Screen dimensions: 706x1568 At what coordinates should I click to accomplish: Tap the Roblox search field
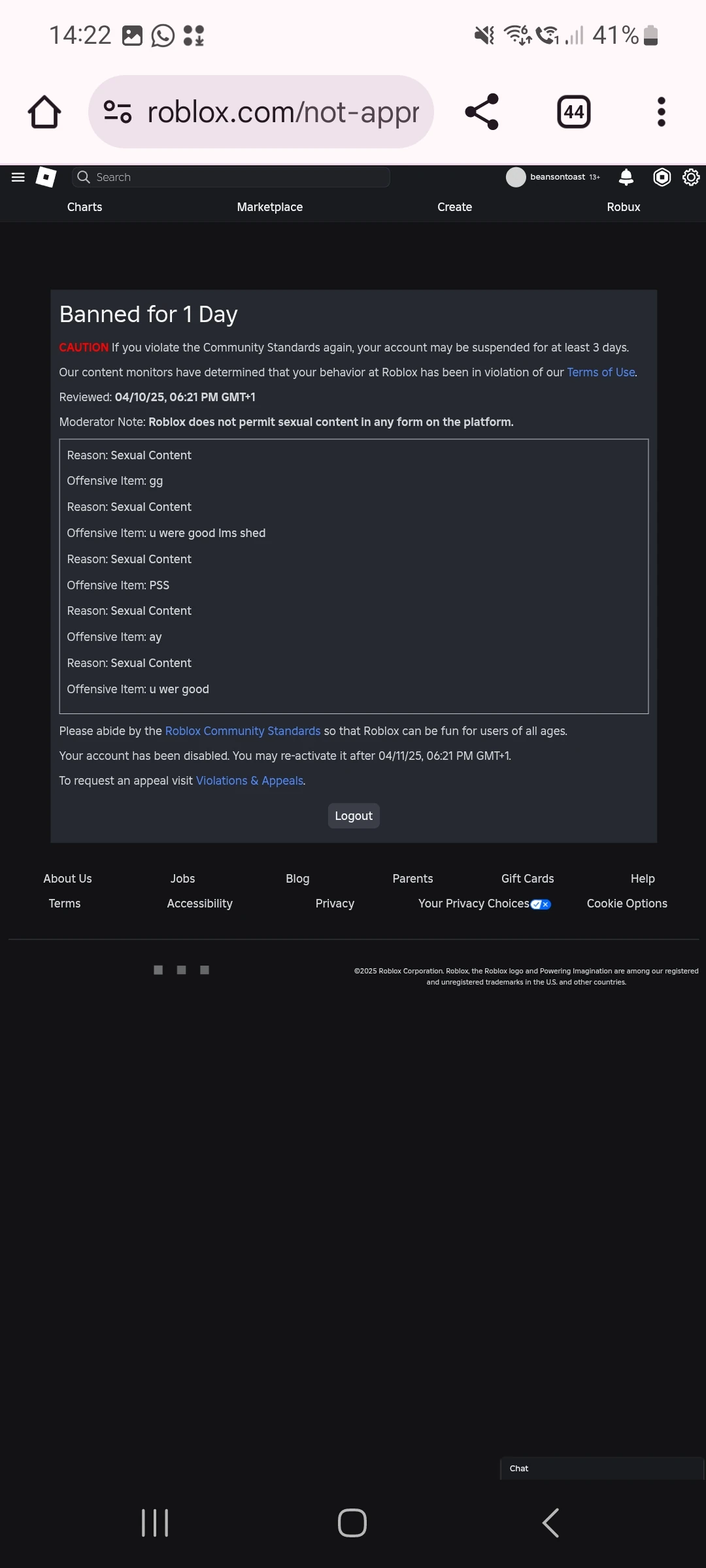(x=230, y=177)
